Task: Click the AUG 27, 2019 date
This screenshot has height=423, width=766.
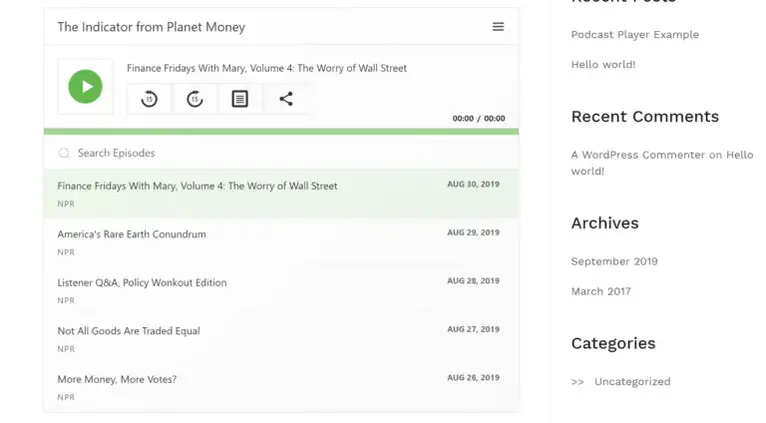Action: tap(473, 329)
